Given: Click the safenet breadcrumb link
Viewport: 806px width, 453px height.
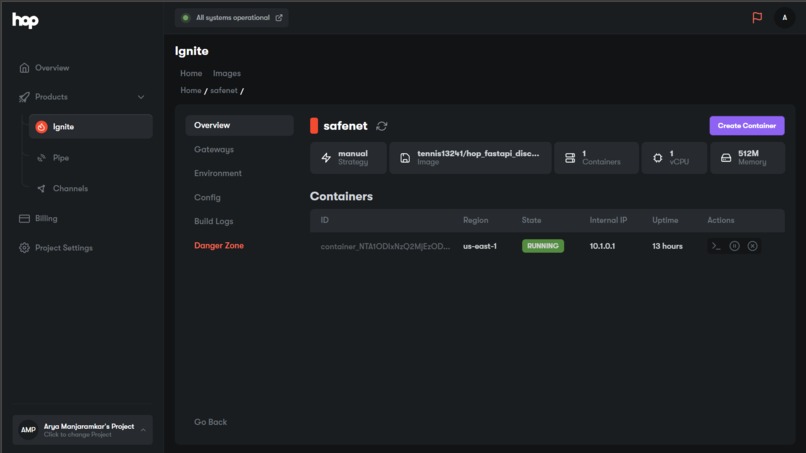Looking at the screenshot, I should (x=224, y=90).
